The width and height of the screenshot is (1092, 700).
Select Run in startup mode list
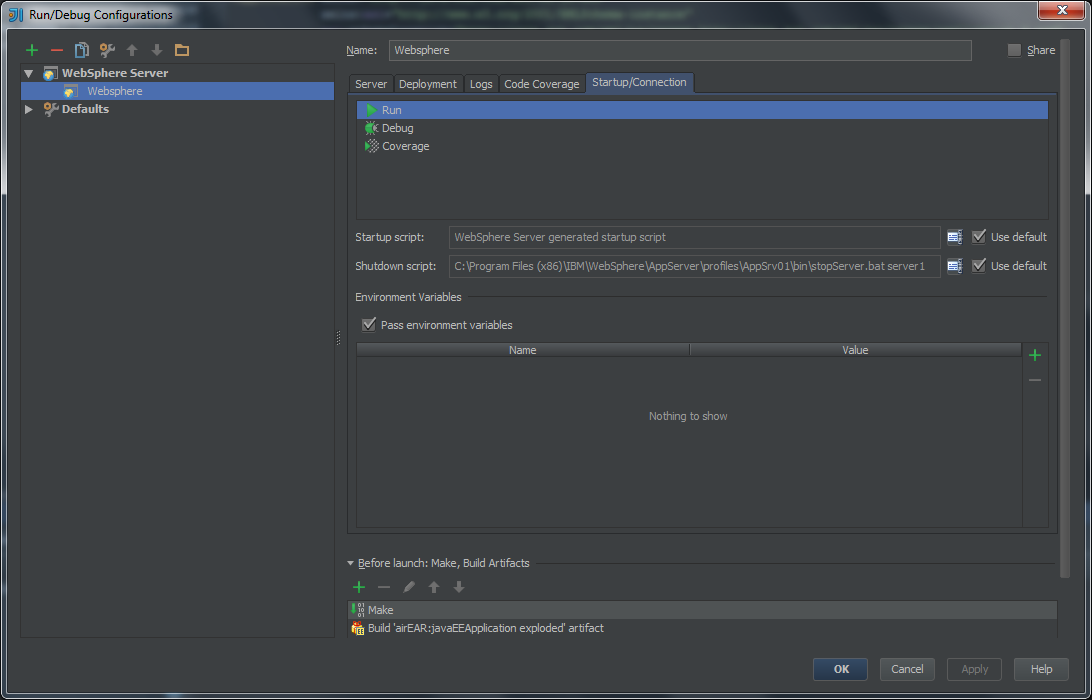click(702, 110)
